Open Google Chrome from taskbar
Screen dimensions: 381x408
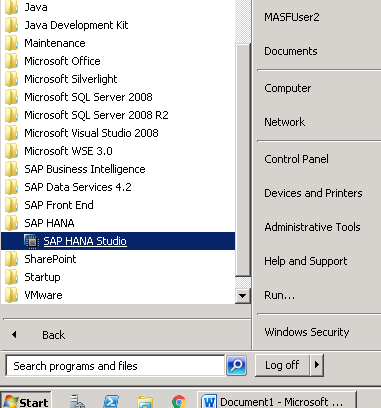tap(179, 402)
